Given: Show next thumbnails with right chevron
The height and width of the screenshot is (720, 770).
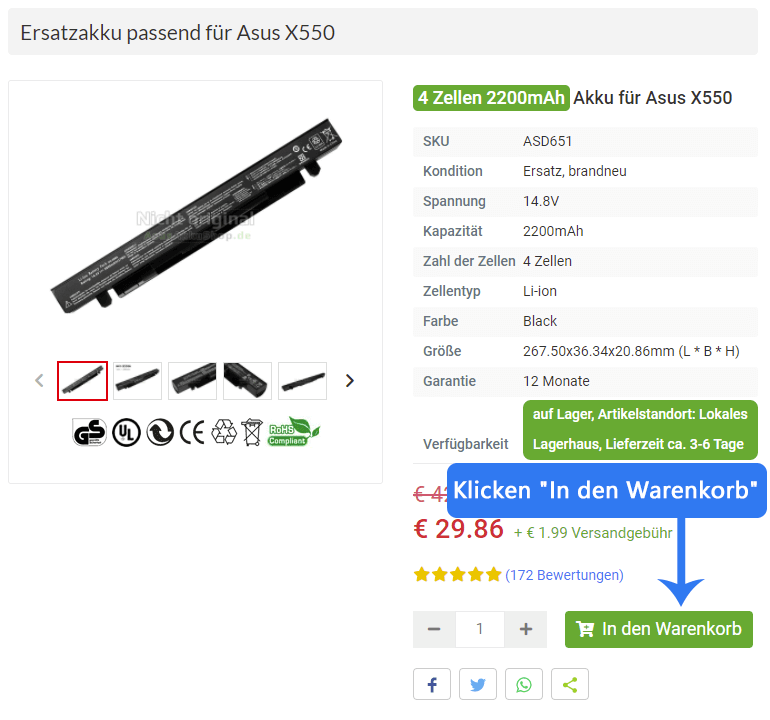Looking at the screenshot, I should (350, 381).
